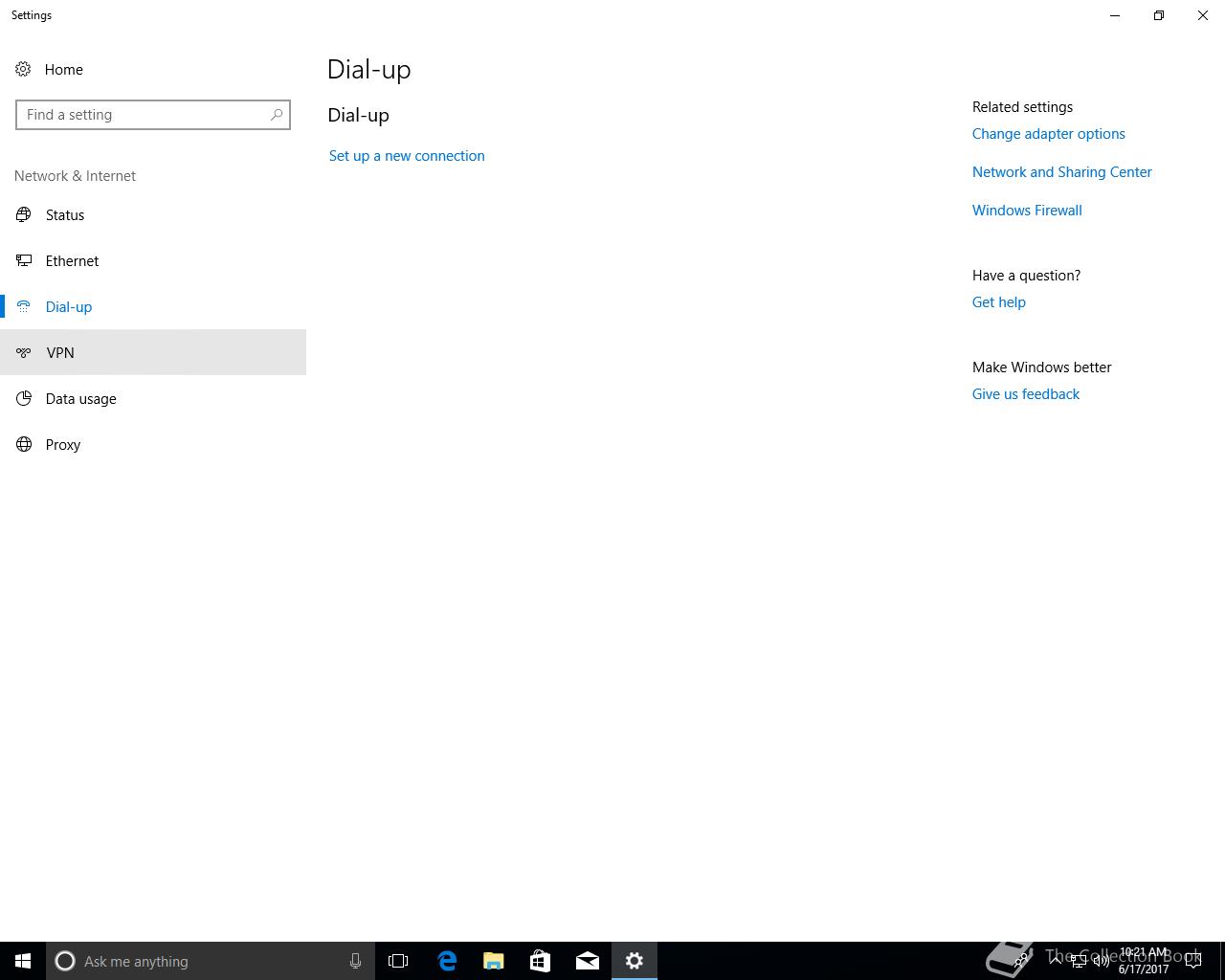The image size is (1225, 980).
Task: Click the Ask me anything box
Action: pos(211,961)
